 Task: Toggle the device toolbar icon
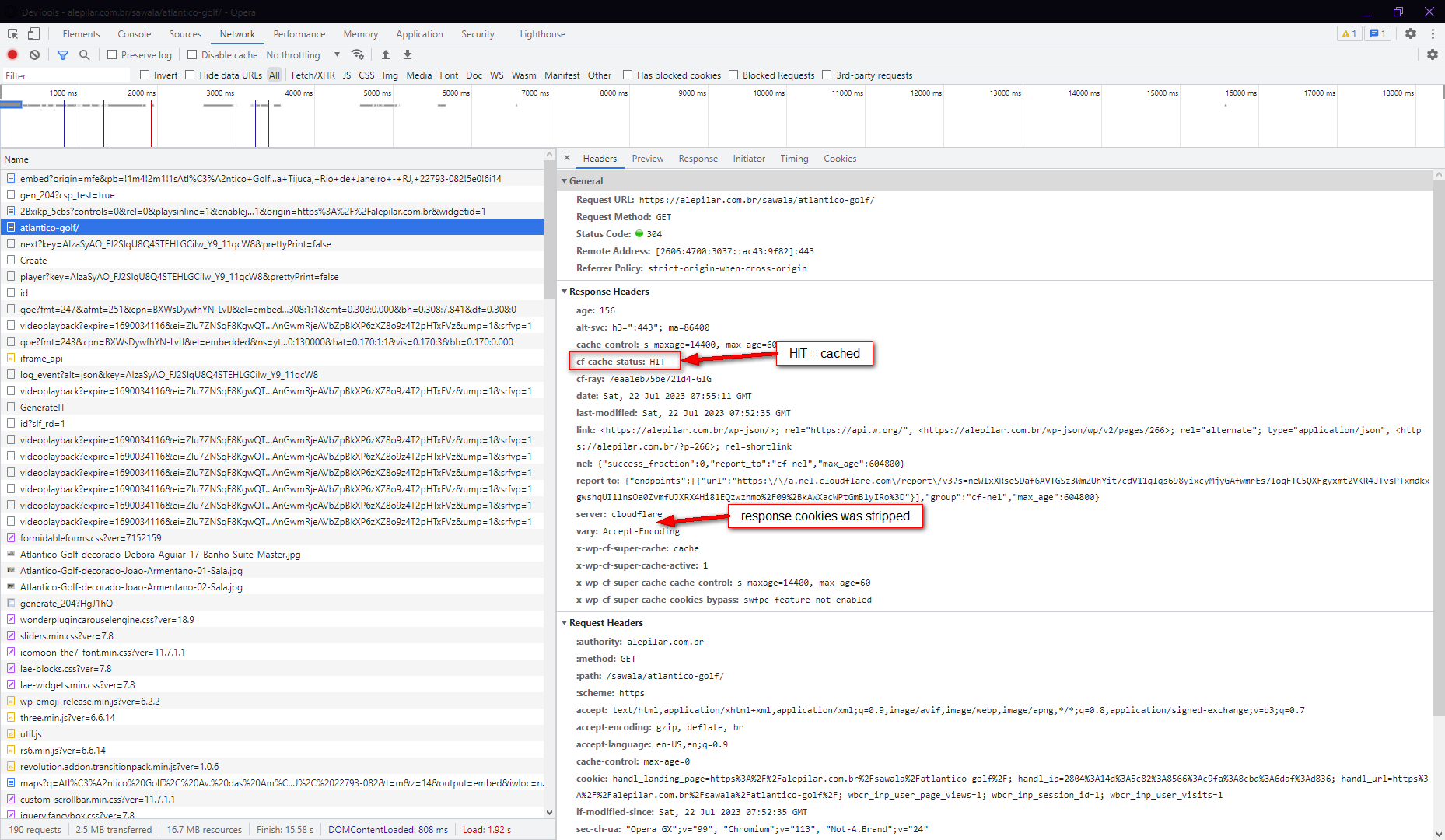(33, 33)
